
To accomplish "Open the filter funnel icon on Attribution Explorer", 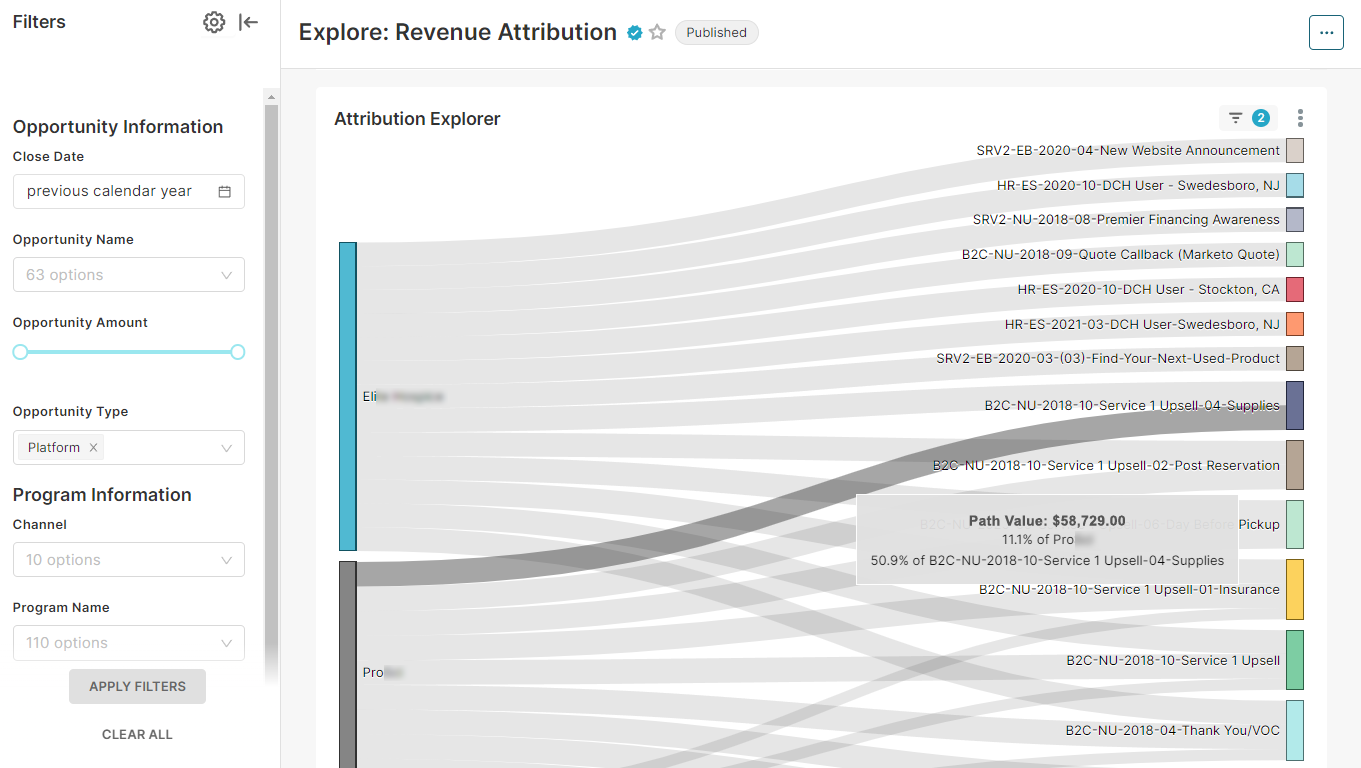I will tap(1234, 117).
